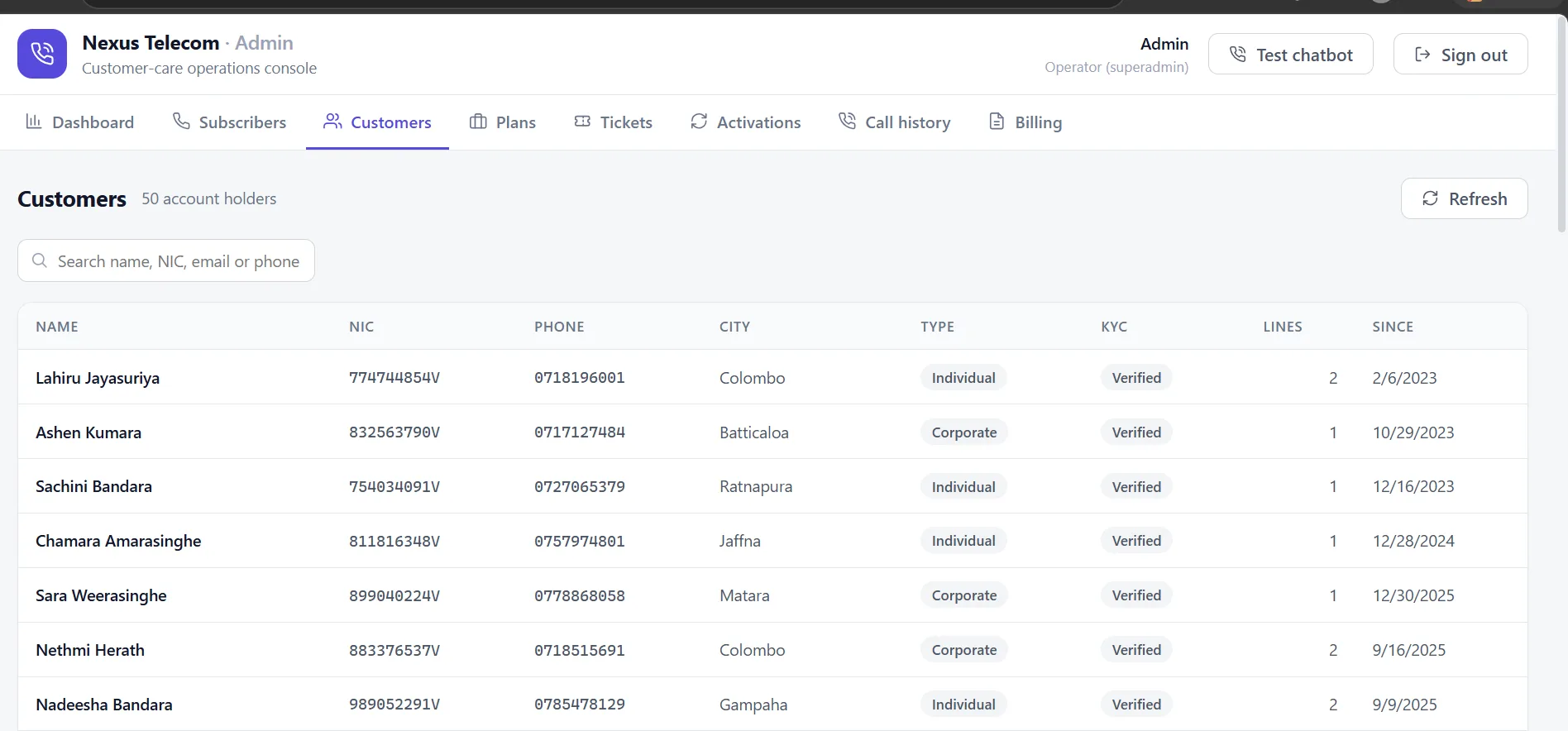The height and width of the screenshot is (731, 1568).
Task: Click the LINES column header
Action: coord(1283,327)
